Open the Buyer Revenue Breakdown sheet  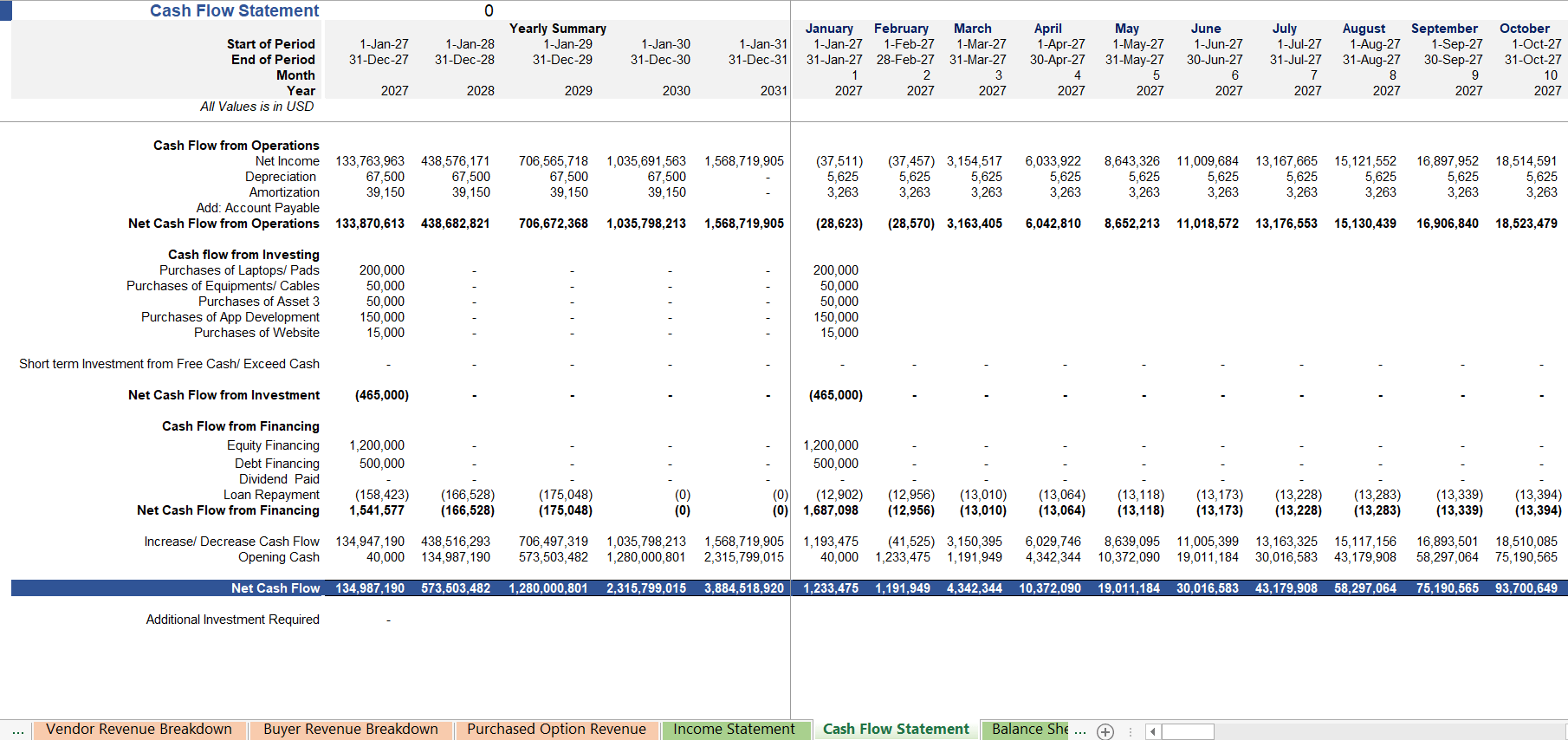pos(351,730)
